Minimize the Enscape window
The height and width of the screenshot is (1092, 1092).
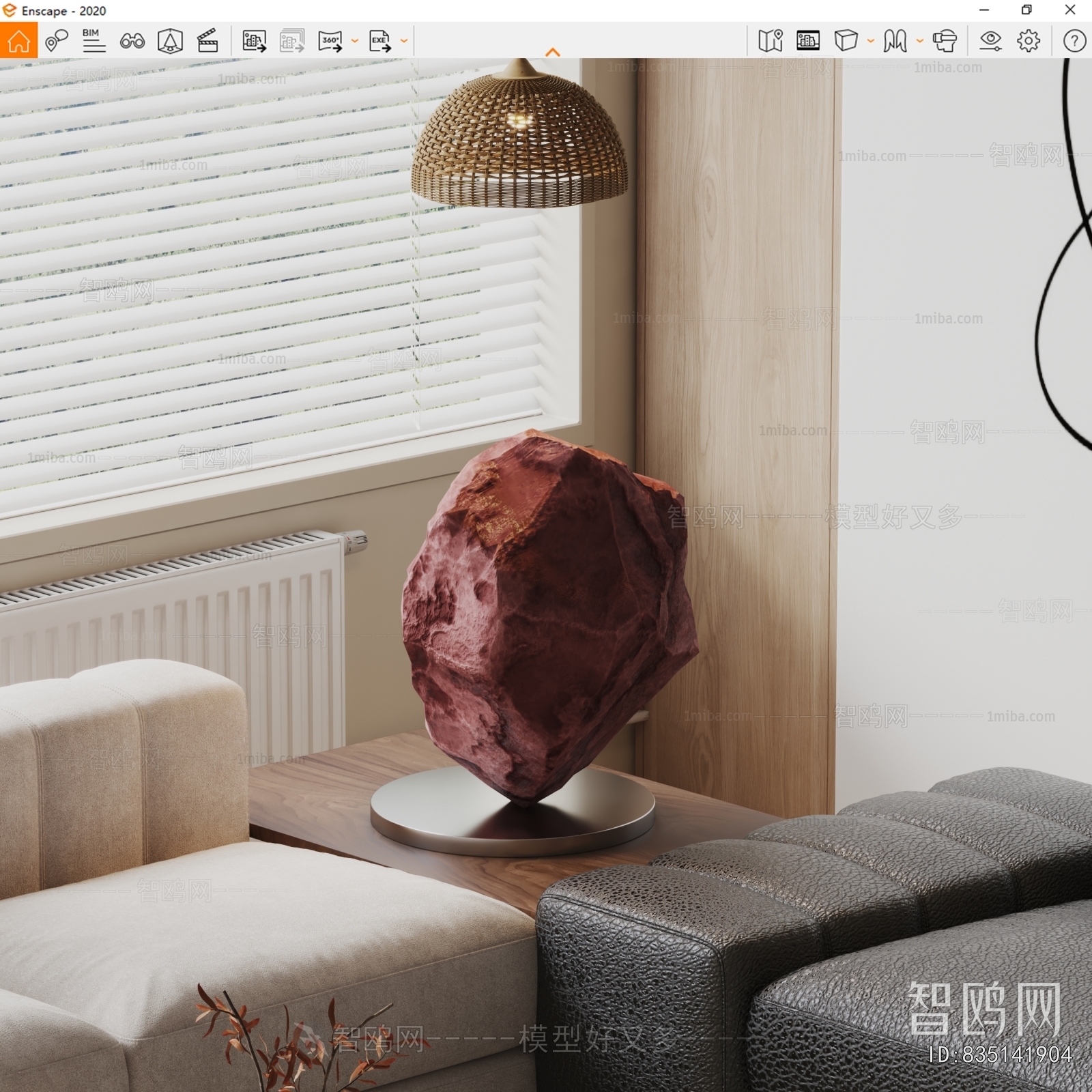click(x=984, y=10)
